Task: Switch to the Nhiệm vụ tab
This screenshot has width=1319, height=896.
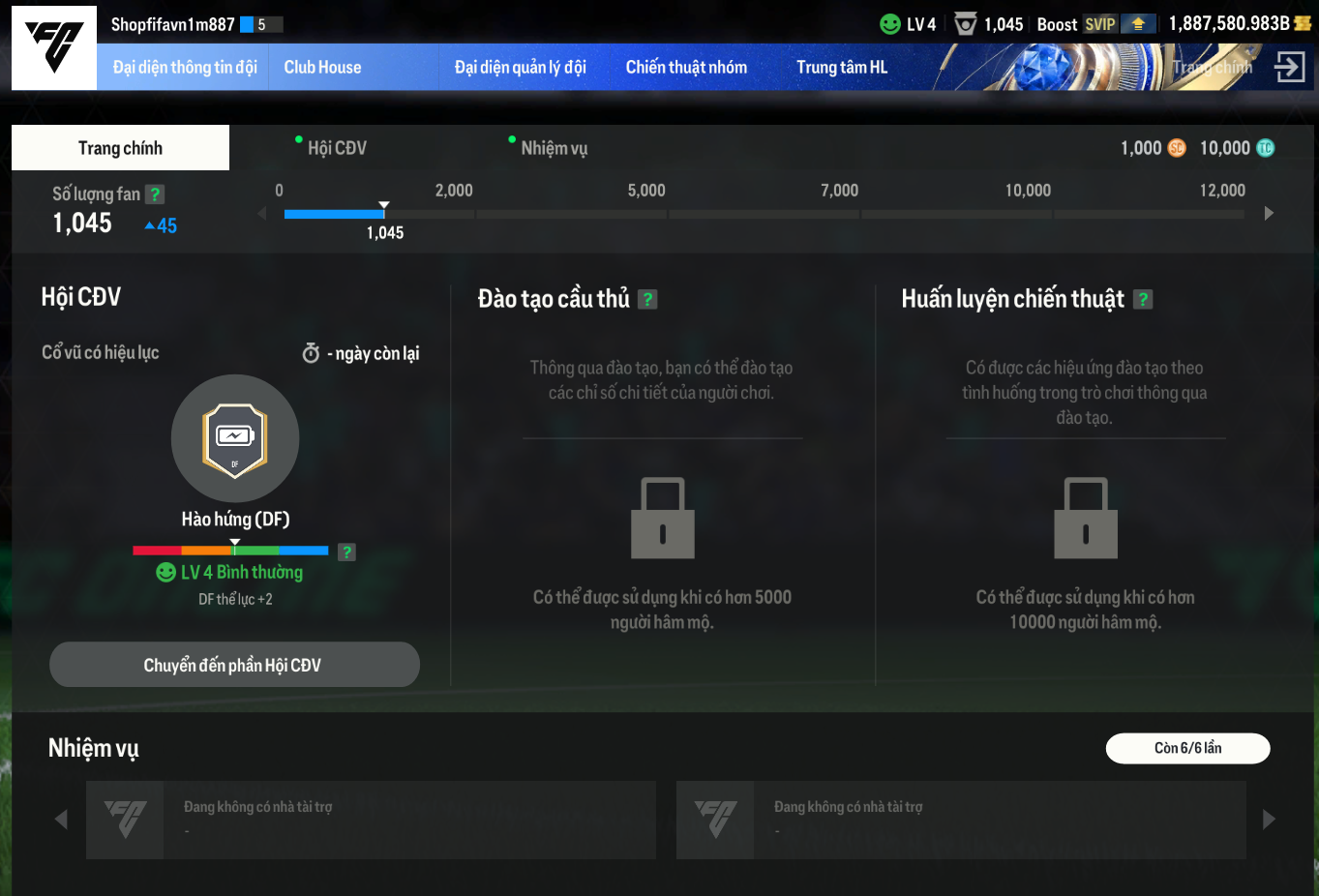Action: tap(553, 148)
